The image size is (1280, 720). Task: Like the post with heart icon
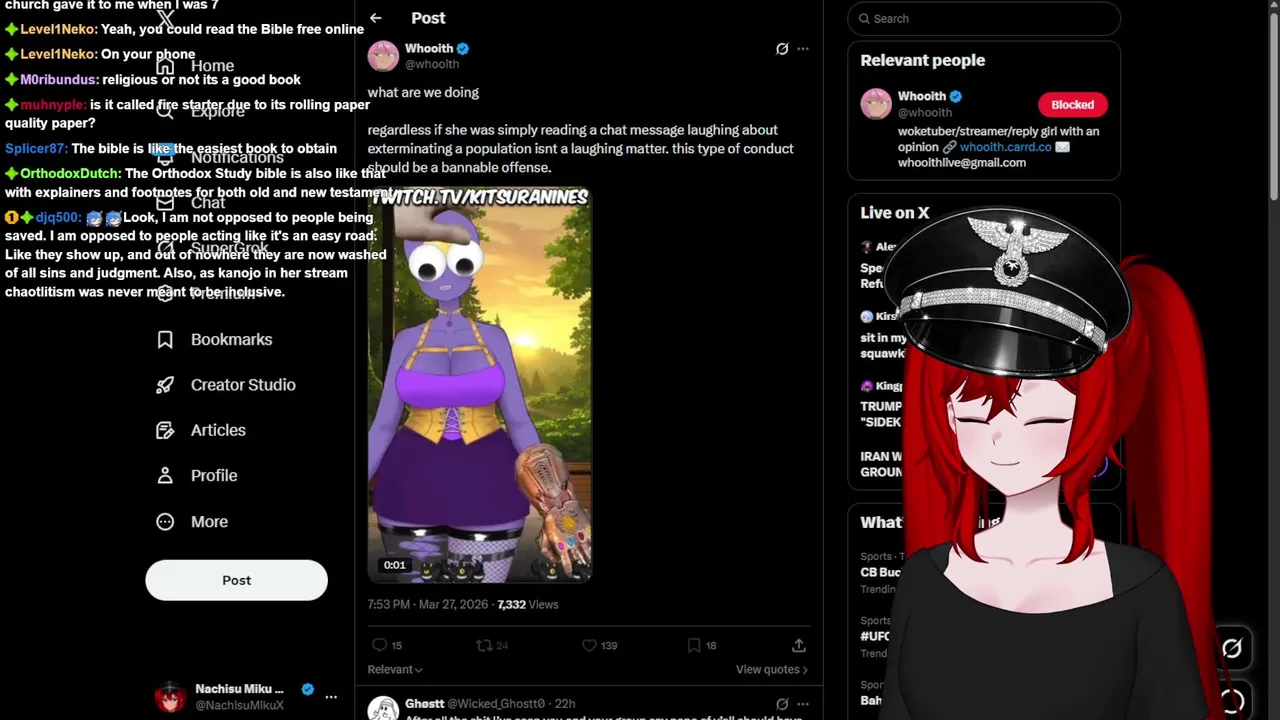point(599,646)
